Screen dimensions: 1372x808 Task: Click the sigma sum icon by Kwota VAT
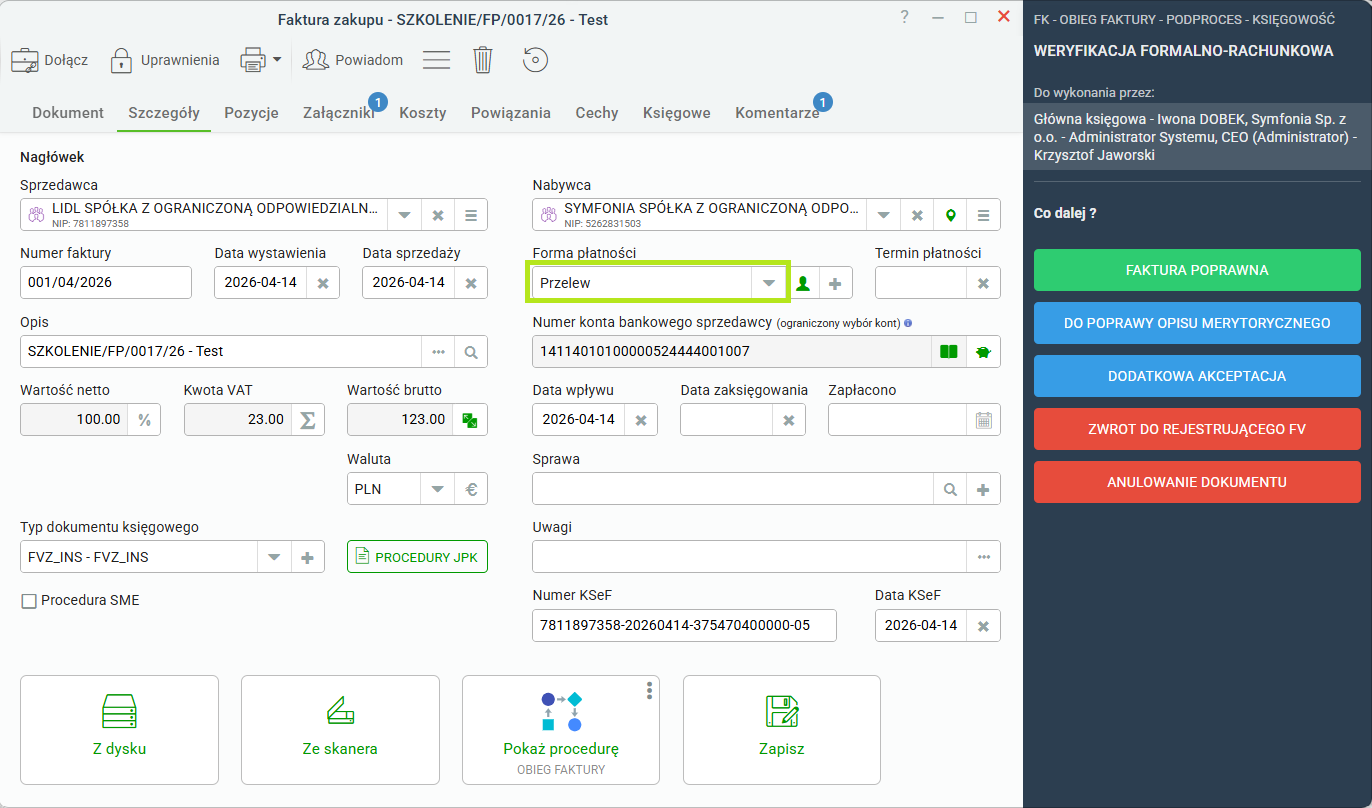point(308,420)
